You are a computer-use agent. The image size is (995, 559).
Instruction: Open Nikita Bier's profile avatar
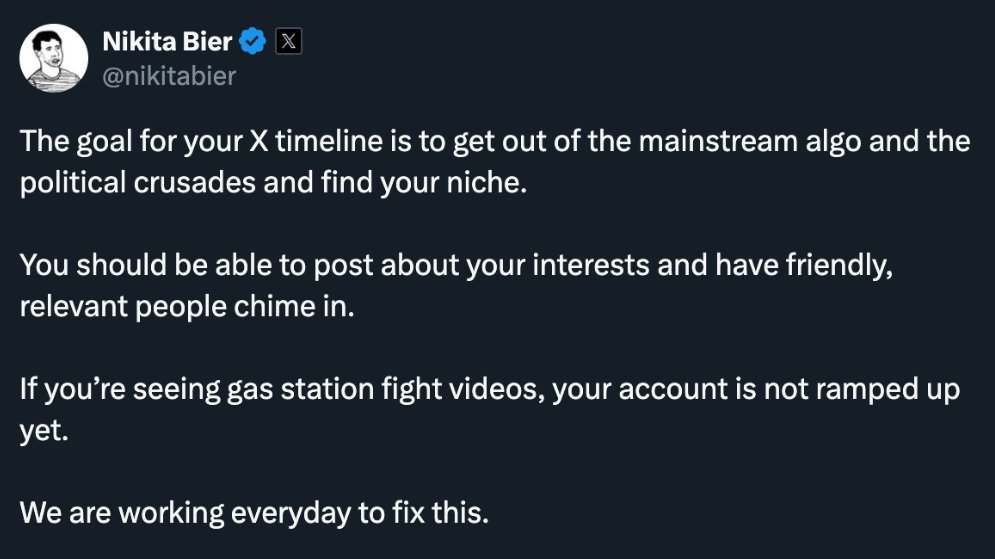[x=53, y=59]
